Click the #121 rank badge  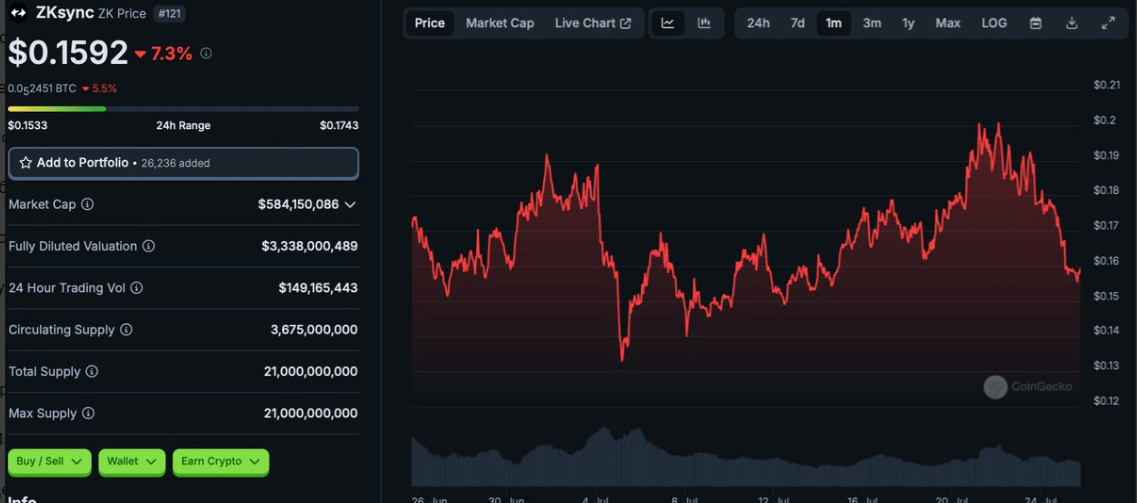tap(170, 13)
